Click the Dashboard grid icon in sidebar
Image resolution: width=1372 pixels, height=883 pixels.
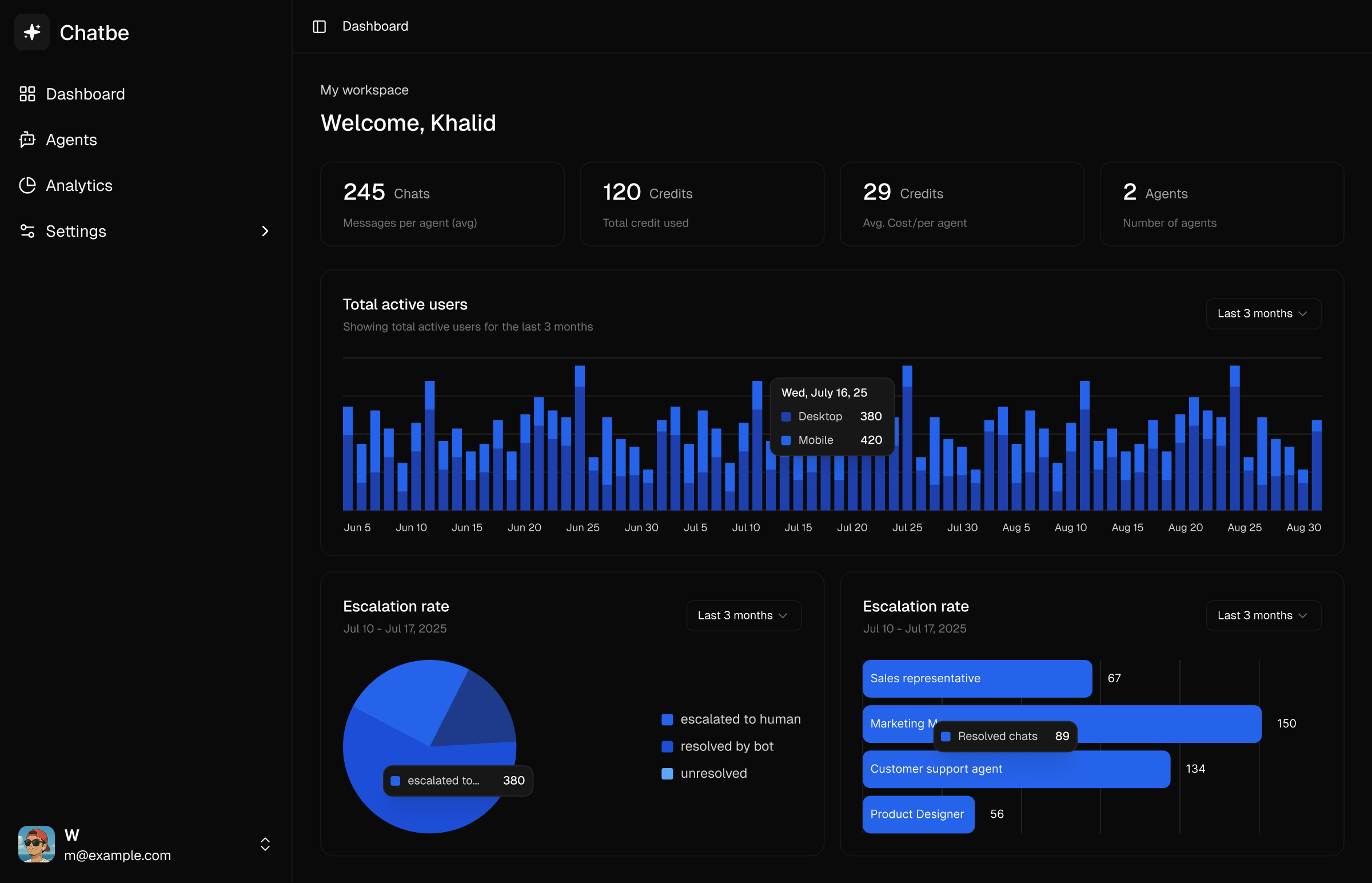(27, 94)
